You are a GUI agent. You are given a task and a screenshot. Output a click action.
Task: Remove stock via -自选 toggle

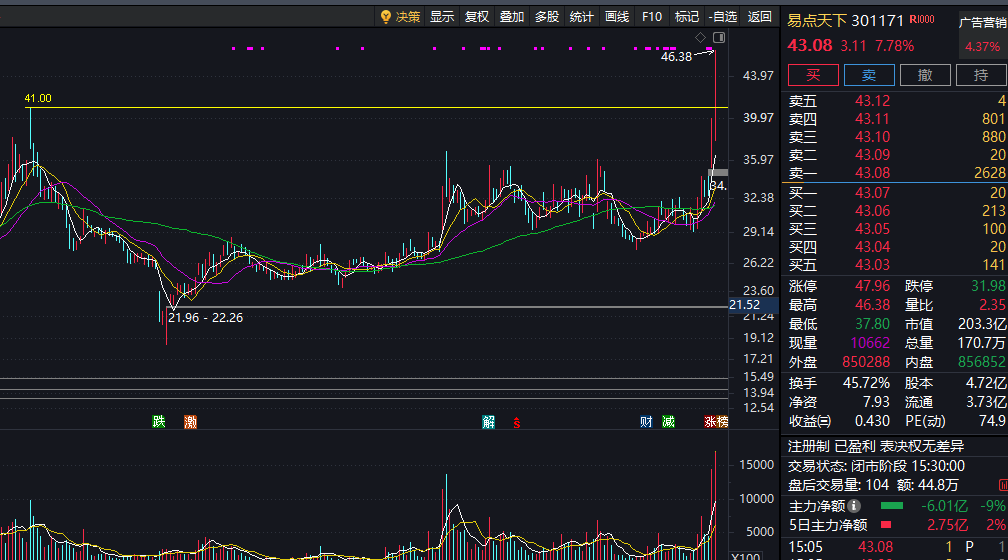coord(723,17)
